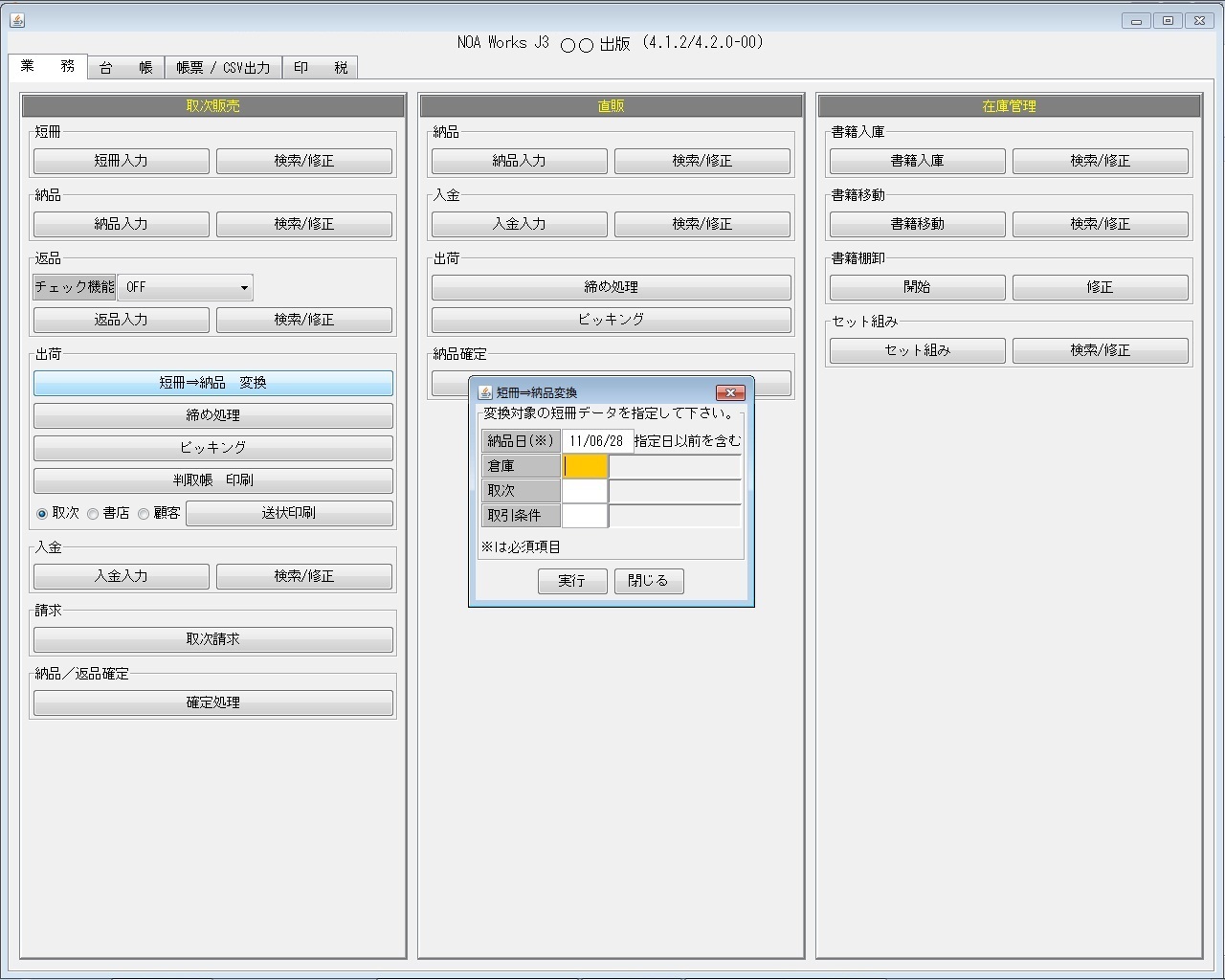Image resolution: width=1225 pixels, height=980 pixels.
Task: Click 返品入力 button
Action: pos(122,320)
